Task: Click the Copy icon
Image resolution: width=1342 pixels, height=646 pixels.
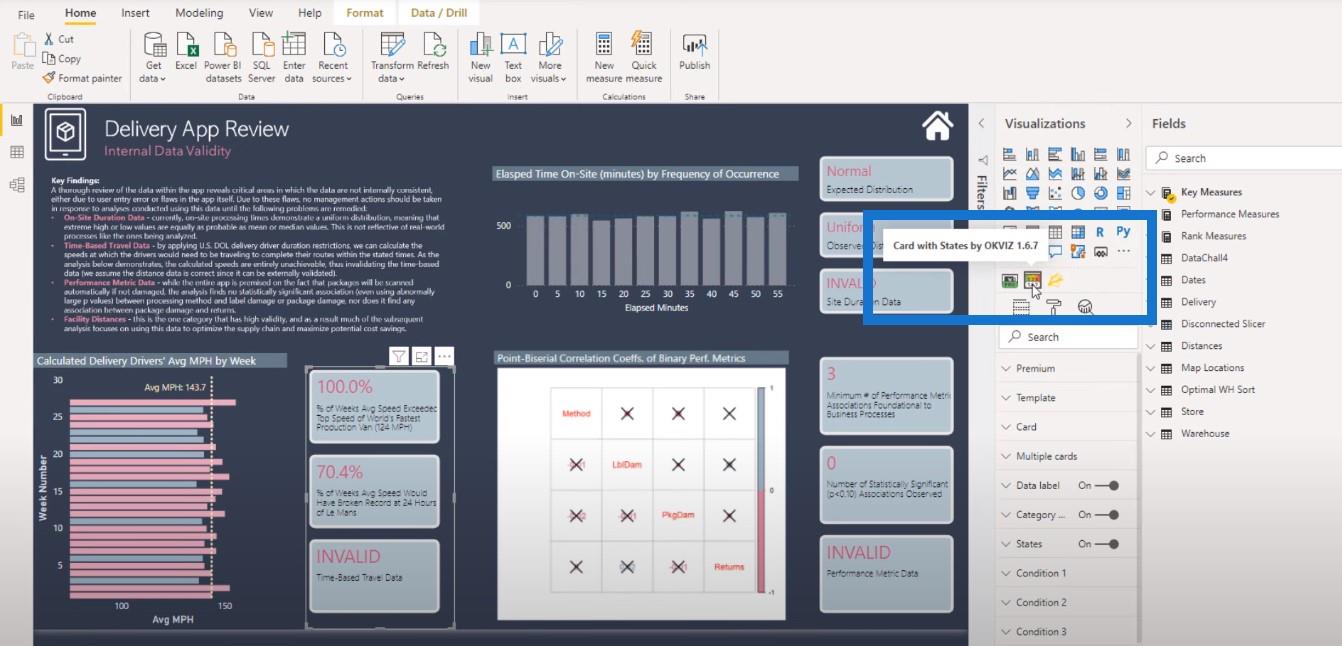Action: pos(49,58)
